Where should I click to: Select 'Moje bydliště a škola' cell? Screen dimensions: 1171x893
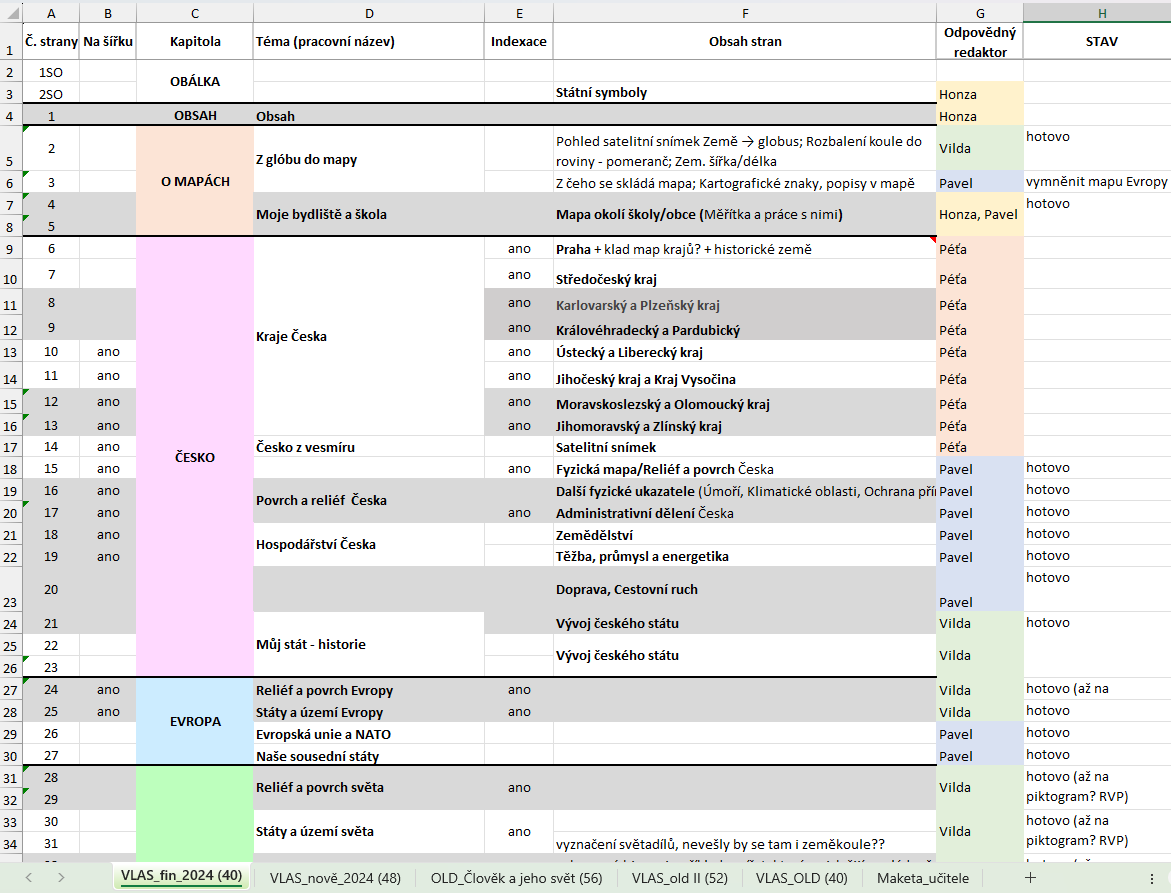(x=369, y=214)
